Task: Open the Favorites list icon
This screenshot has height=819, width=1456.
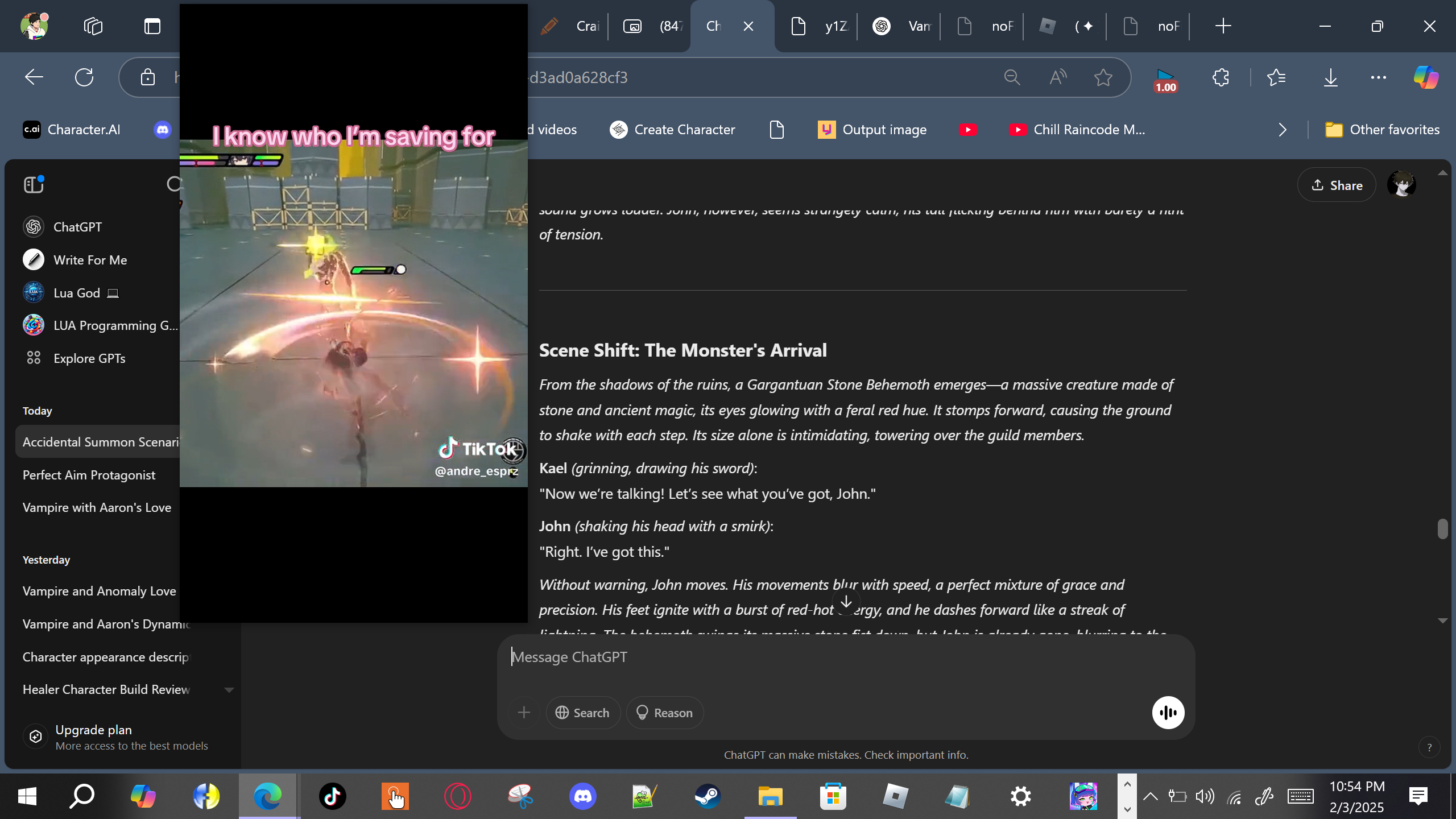Action: click(1276, 77)
